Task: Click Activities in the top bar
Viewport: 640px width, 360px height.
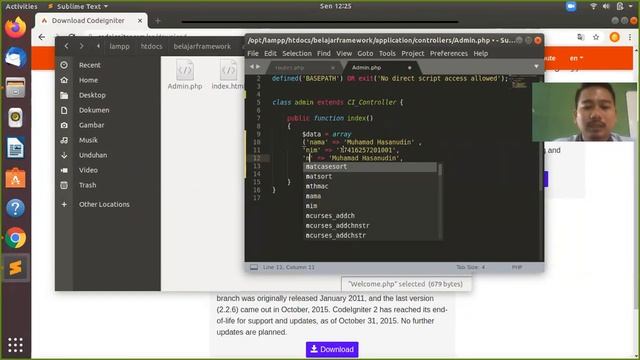Action: [x=21, y=6]
